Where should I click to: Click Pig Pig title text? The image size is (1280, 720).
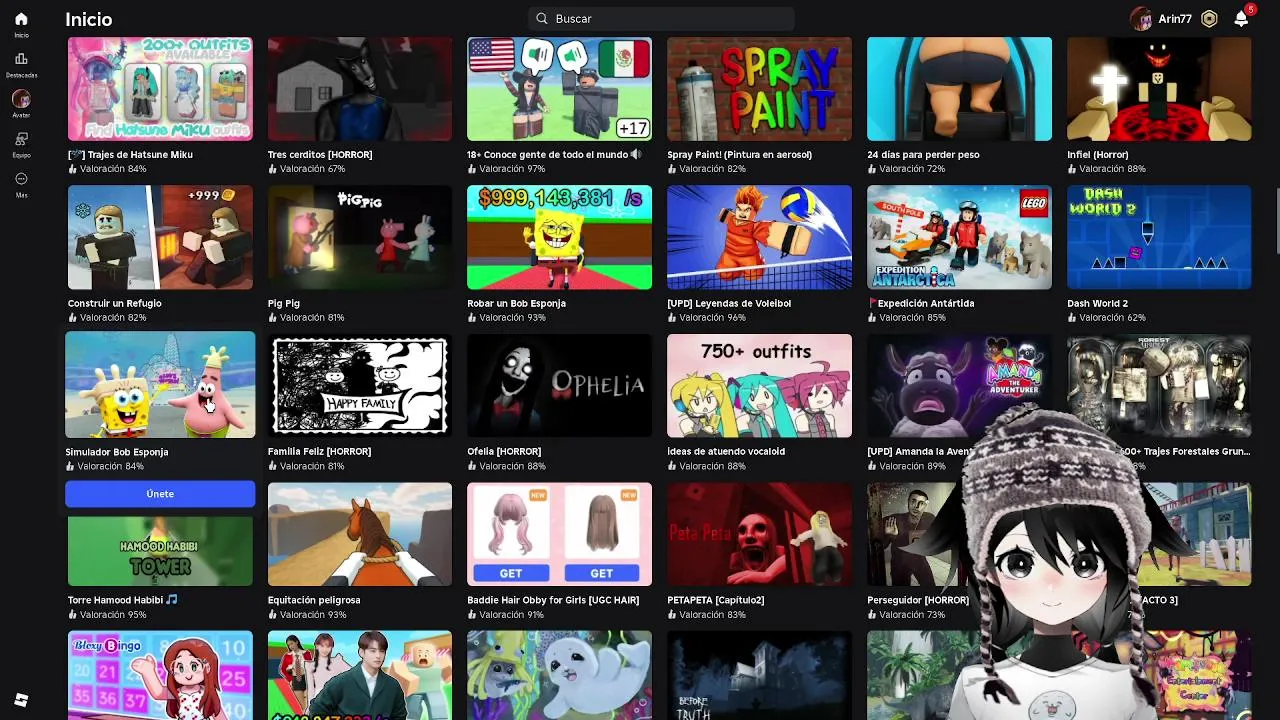tap(284, 303)
